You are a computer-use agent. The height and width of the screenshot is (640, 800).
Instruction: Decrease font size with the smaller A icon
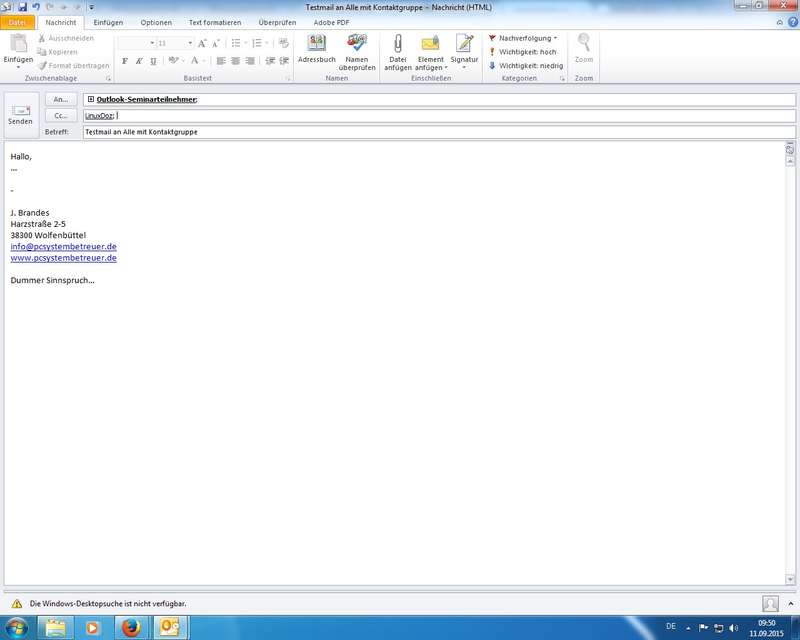216,43
